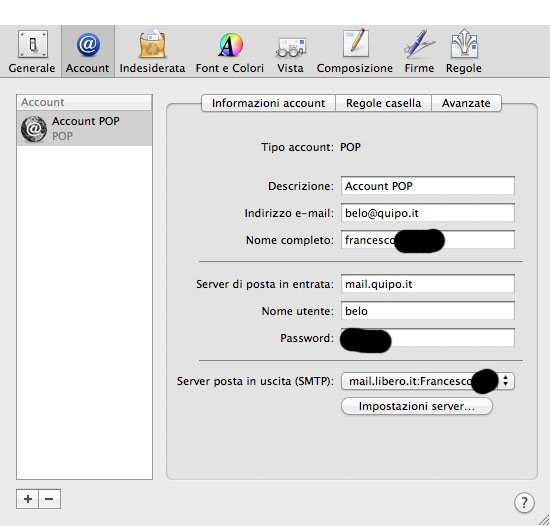Screen dimensions: 550x526
Task: Open the SMTP outgoing server dropdown
Action: pyautogui.click(x=428, y=381)
